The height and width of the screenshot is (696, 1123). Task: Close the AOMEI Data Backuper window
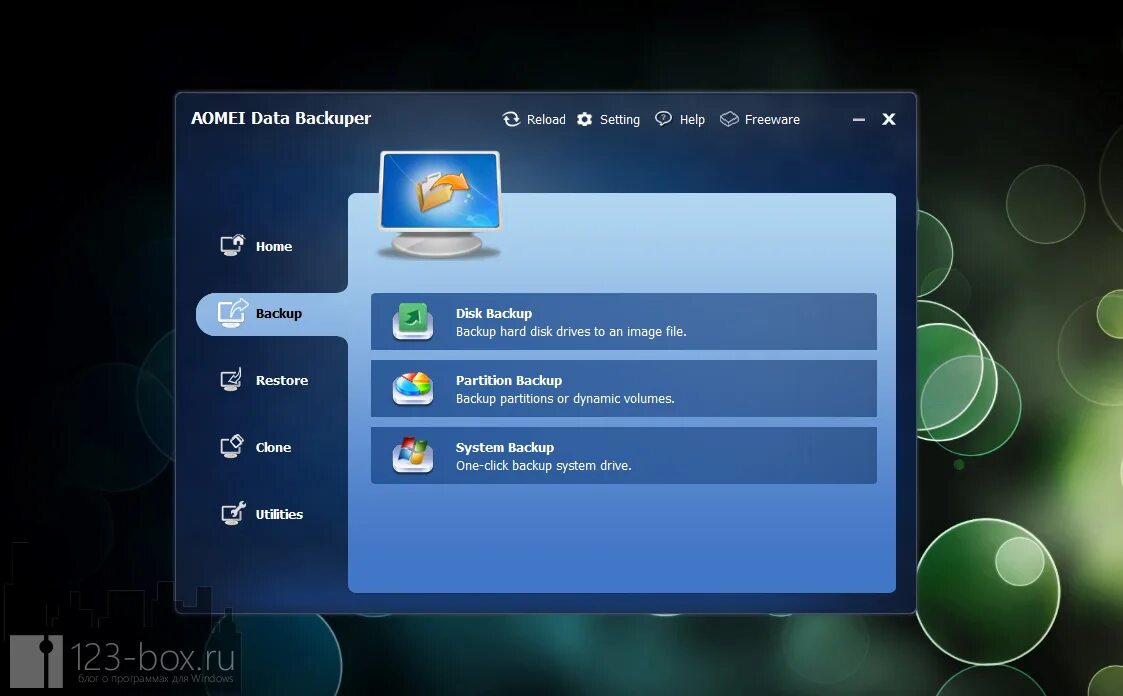coord(889,119)
